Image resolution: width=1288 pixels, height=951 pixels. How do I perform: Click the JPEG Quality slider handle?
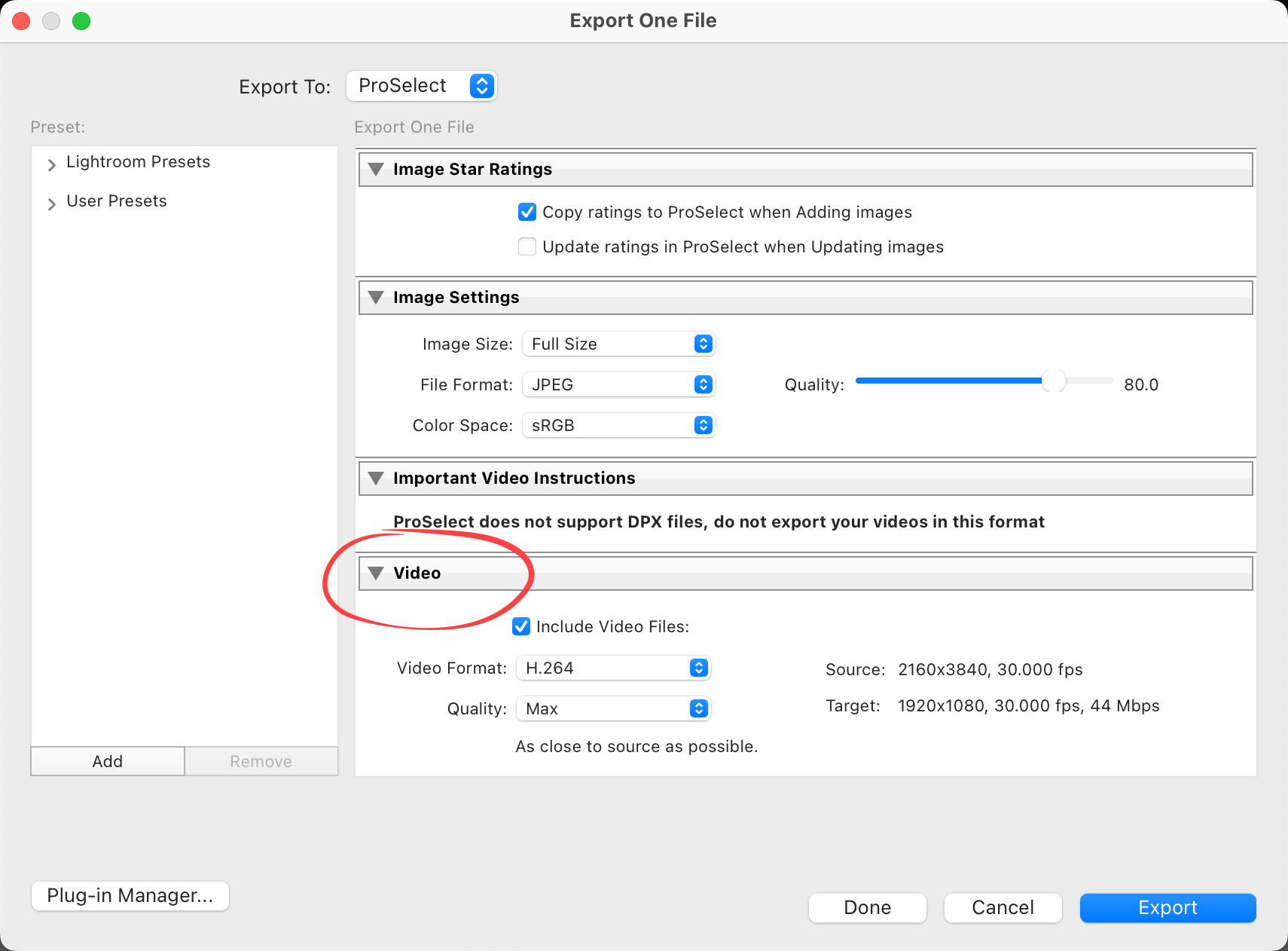pyautogui.click(x=1054, y=381)
